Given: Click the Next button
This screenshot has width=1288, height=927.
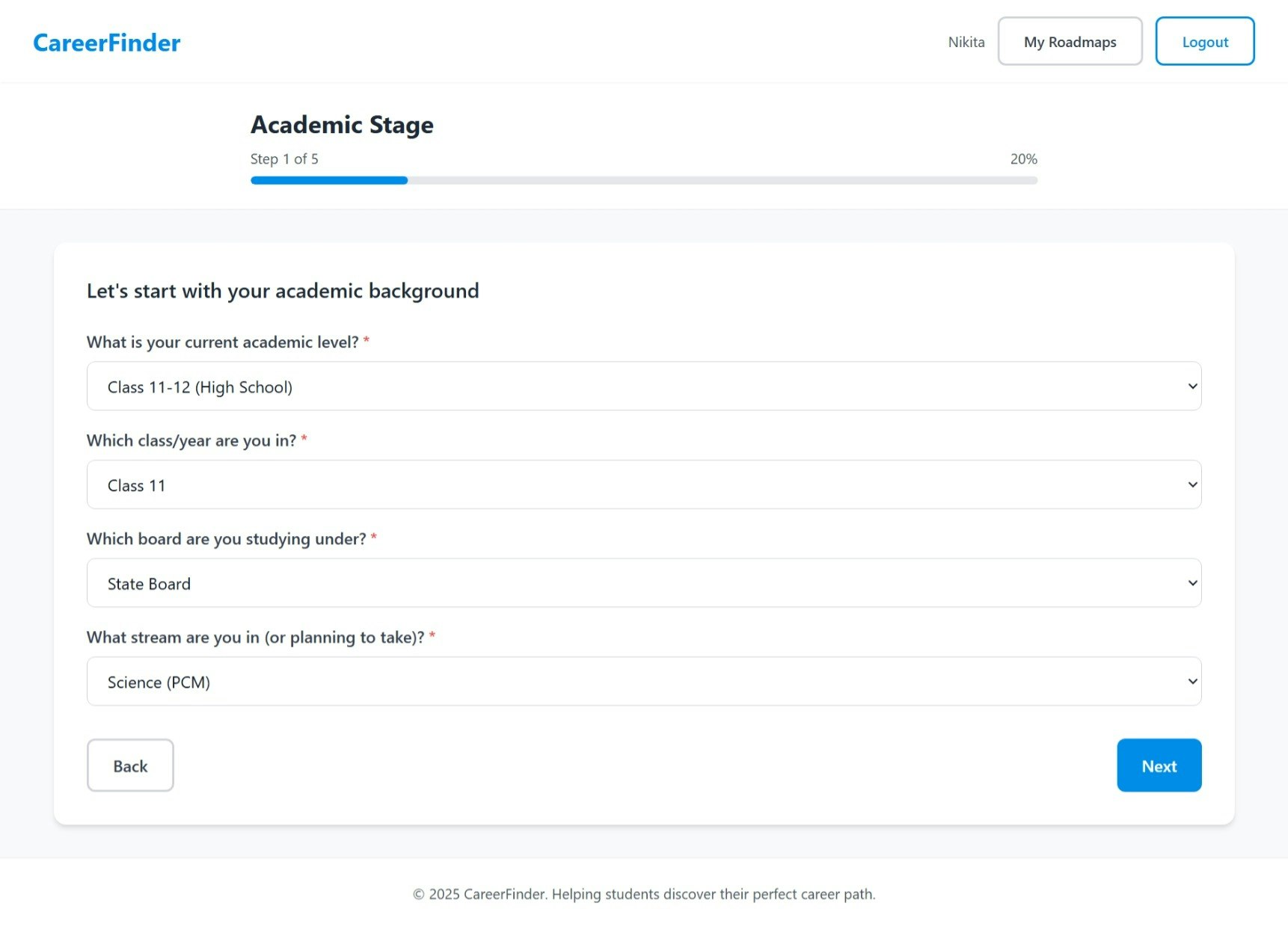Looking at the screenshot, I should click(x=1159, y=766).
